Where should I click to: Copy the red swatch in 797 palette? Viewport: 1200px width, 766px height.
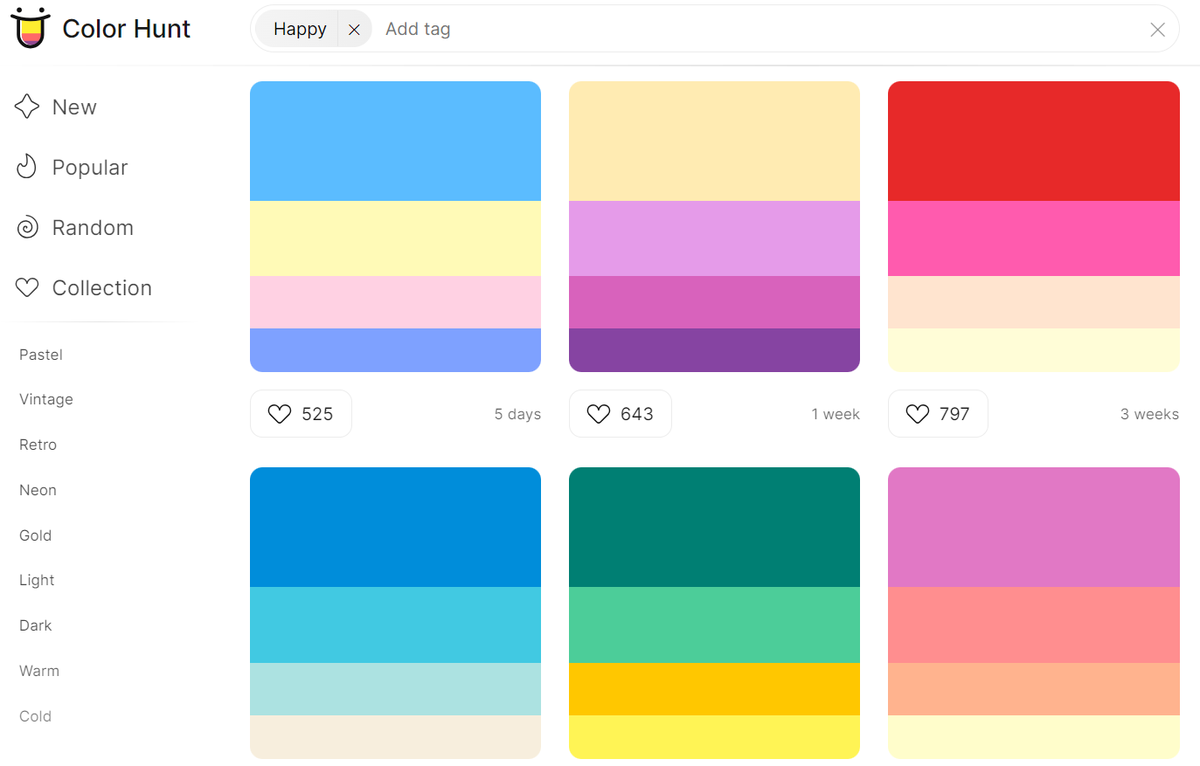pyautogui.click(x=1034, y=141)
